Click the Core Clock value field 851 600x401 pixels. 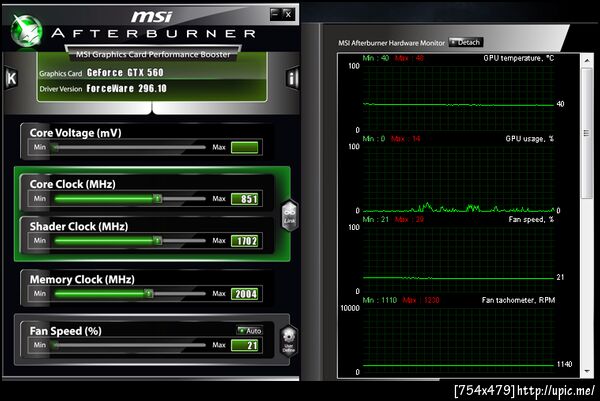tap(245, 199)
